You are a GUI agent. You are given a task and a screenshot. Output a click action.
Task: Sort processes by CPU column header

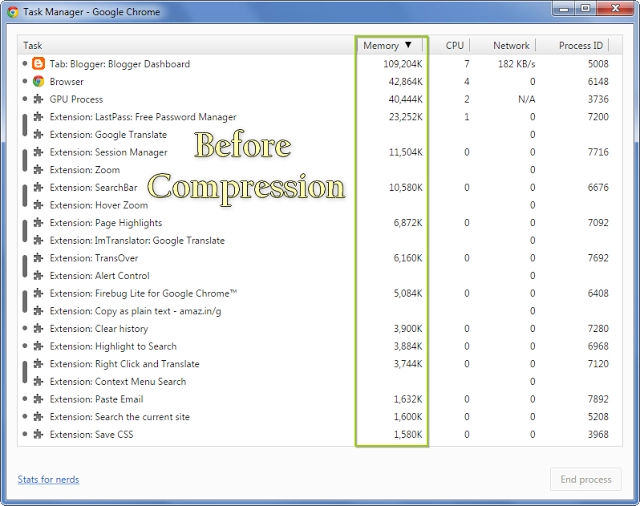point(449,45)
